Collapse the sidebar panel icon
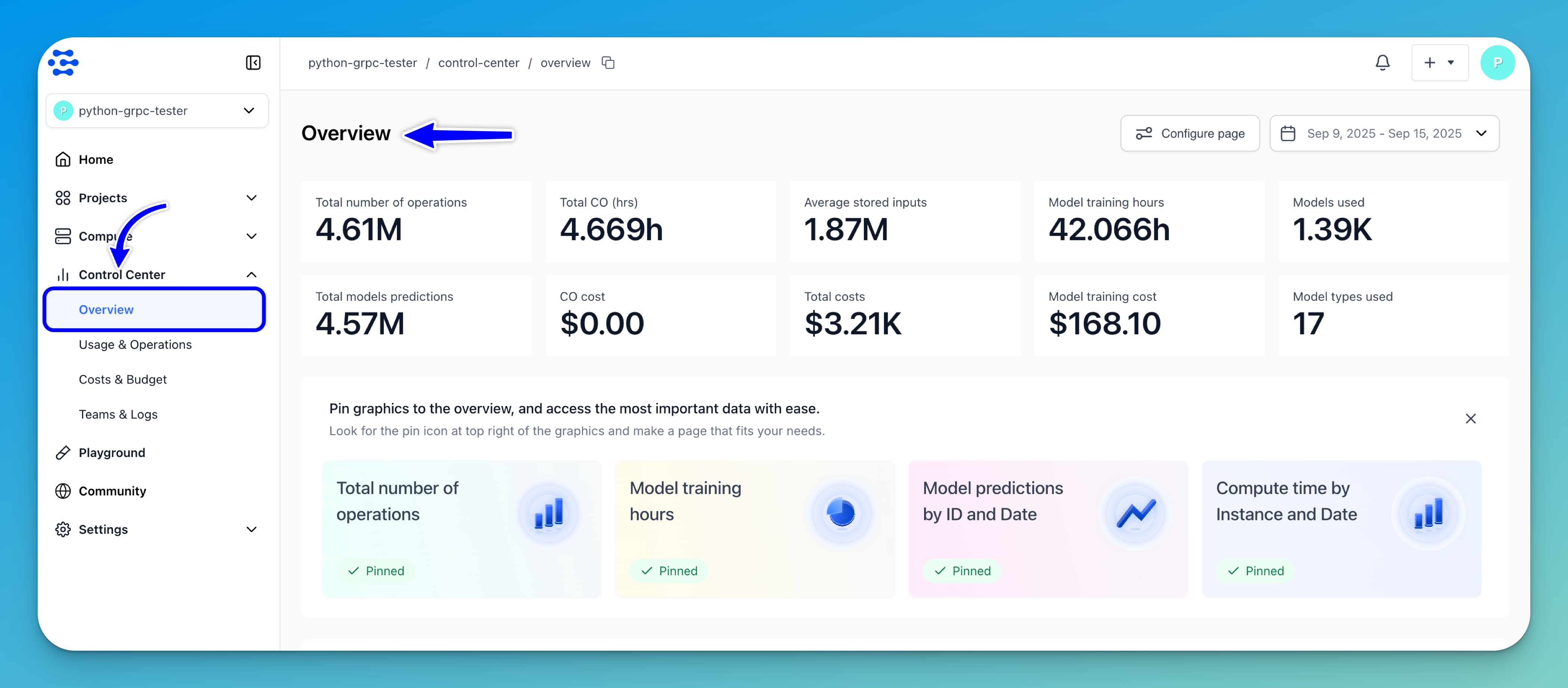The height and width of the screenshot is (688, 1568). point(253,63)
